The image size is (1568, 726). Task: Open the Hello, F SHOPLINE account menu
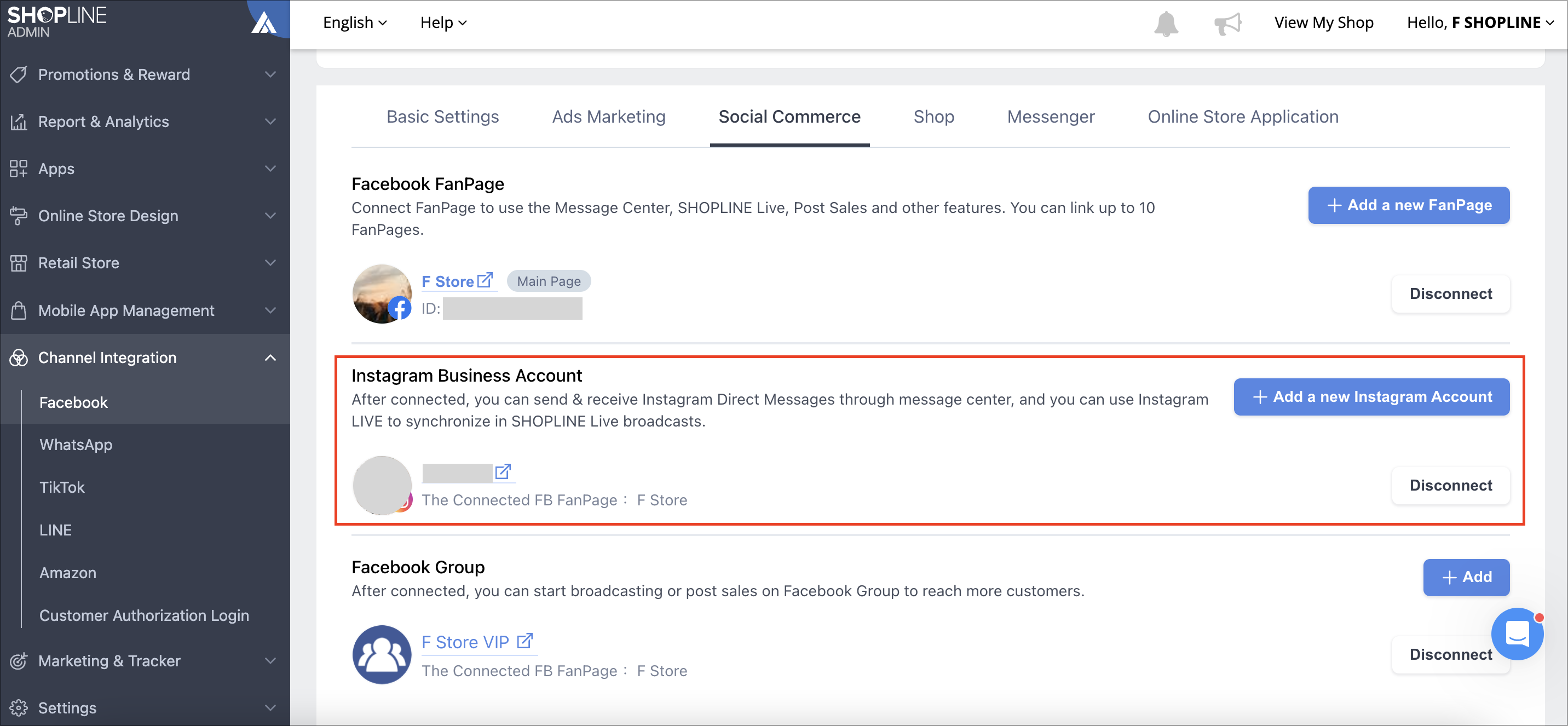tap(1480, 22)
